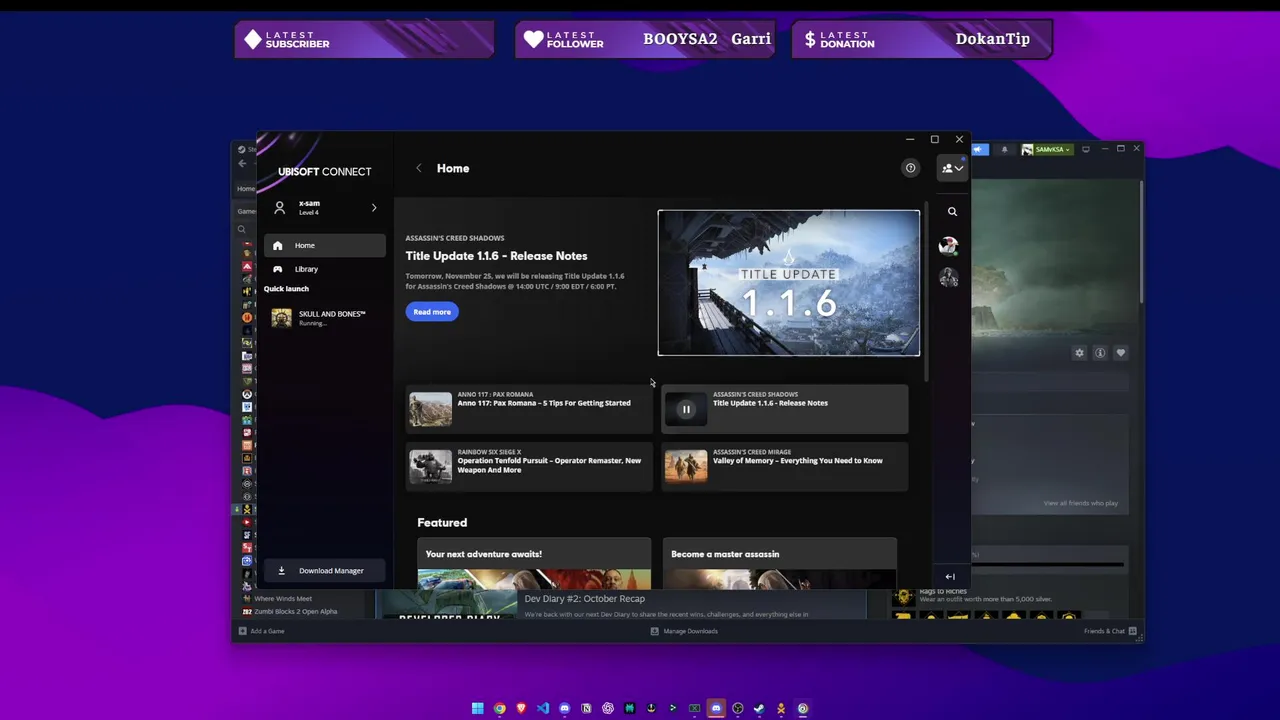Screen dimensions: 1280x720
Task: Open 'Dev Diary #2: October Recap' in Steam
Action: point(585,599)
